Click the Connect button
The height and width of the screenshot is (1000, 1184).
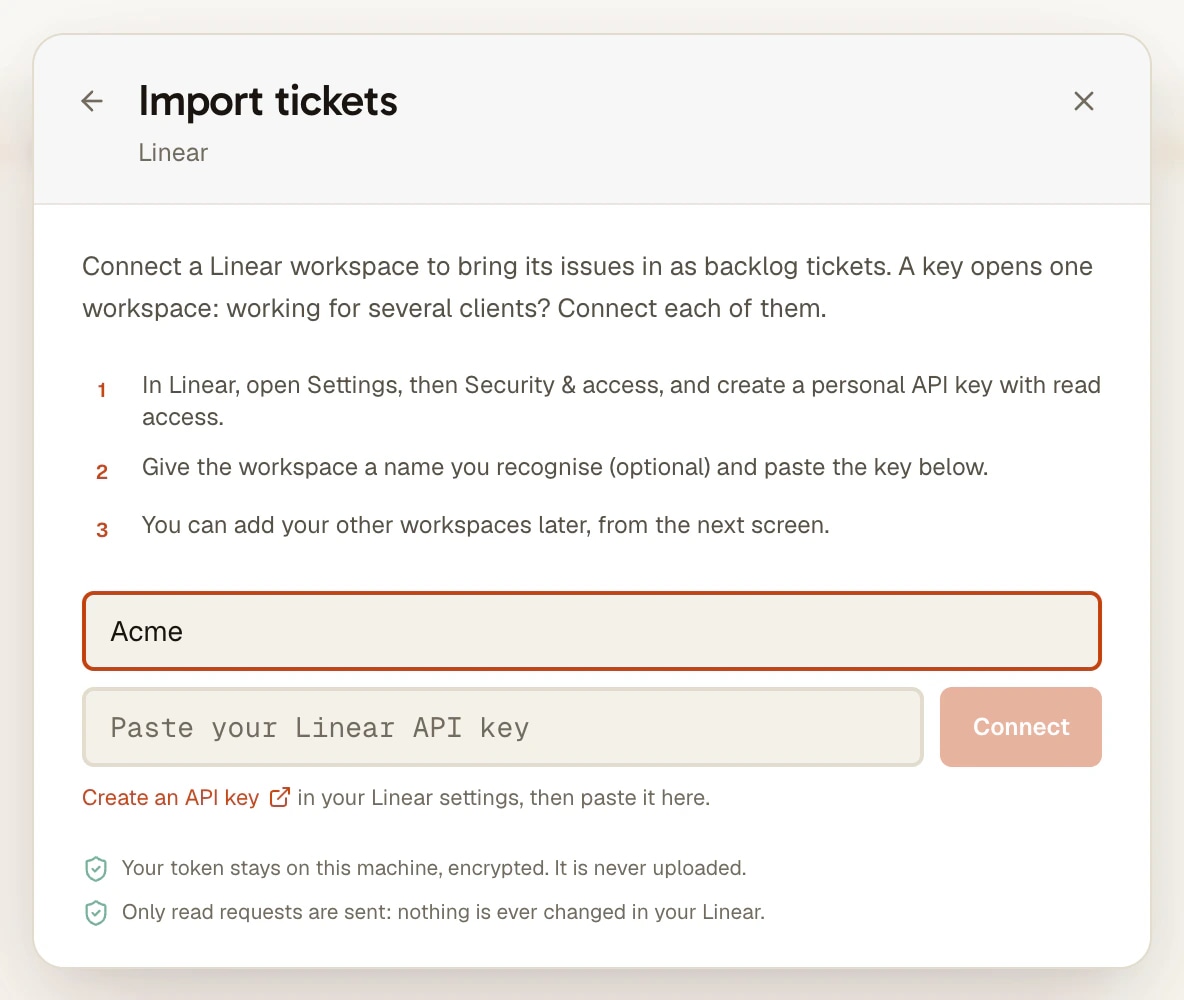coord(1020,727)
